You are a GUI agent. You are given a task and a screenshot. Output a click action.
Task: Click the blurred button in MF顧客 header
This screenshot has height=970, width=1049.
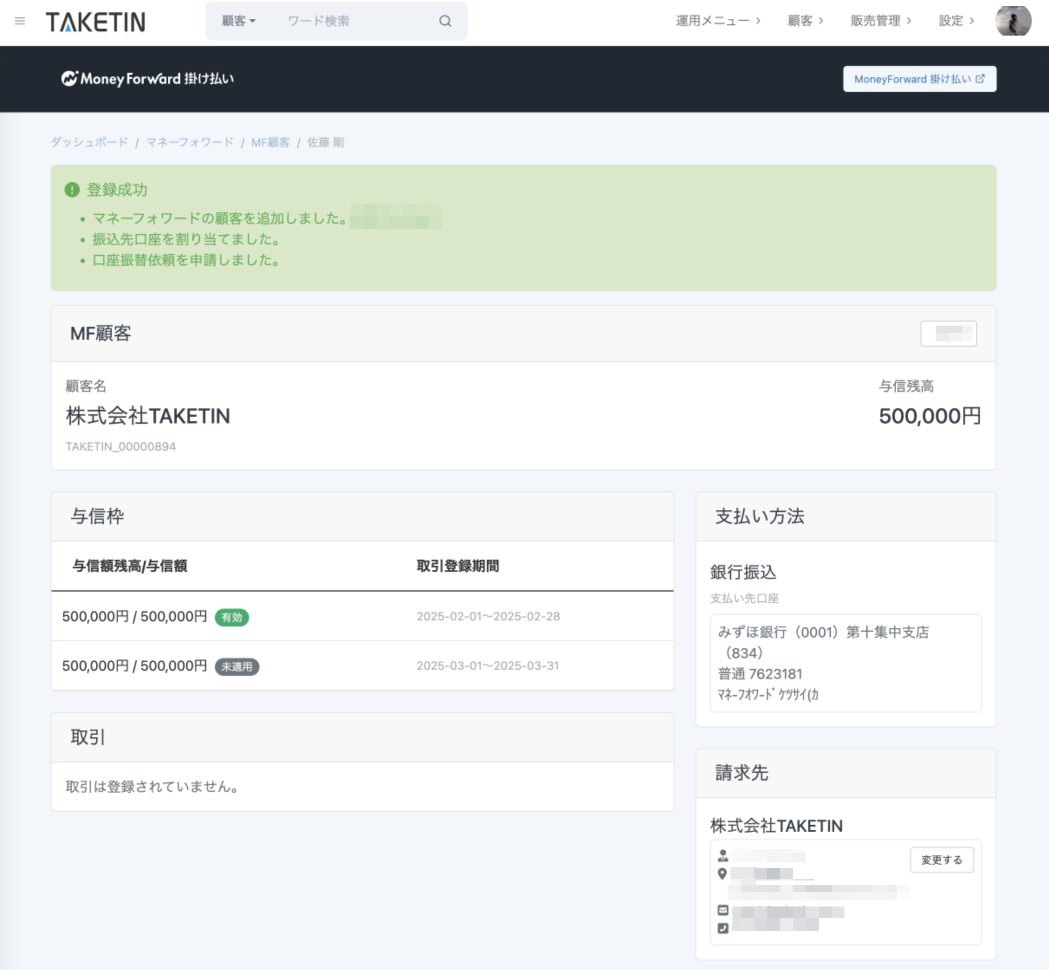coord(948,334)
